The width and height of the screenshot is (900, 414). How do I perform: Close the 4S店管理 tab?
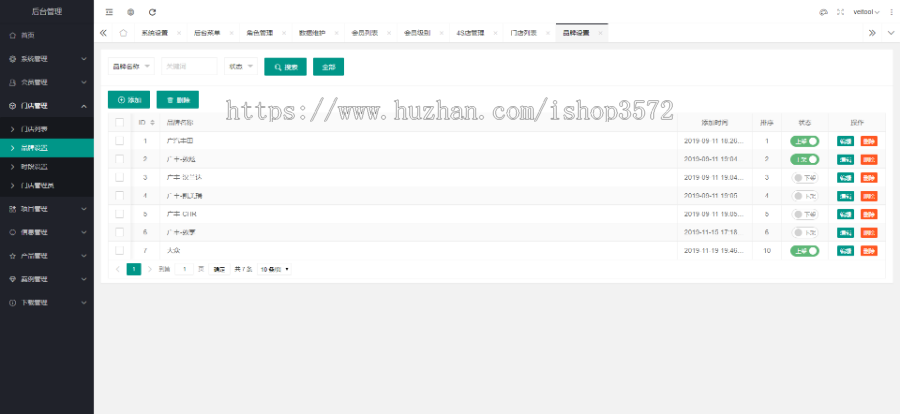[495, 33]
